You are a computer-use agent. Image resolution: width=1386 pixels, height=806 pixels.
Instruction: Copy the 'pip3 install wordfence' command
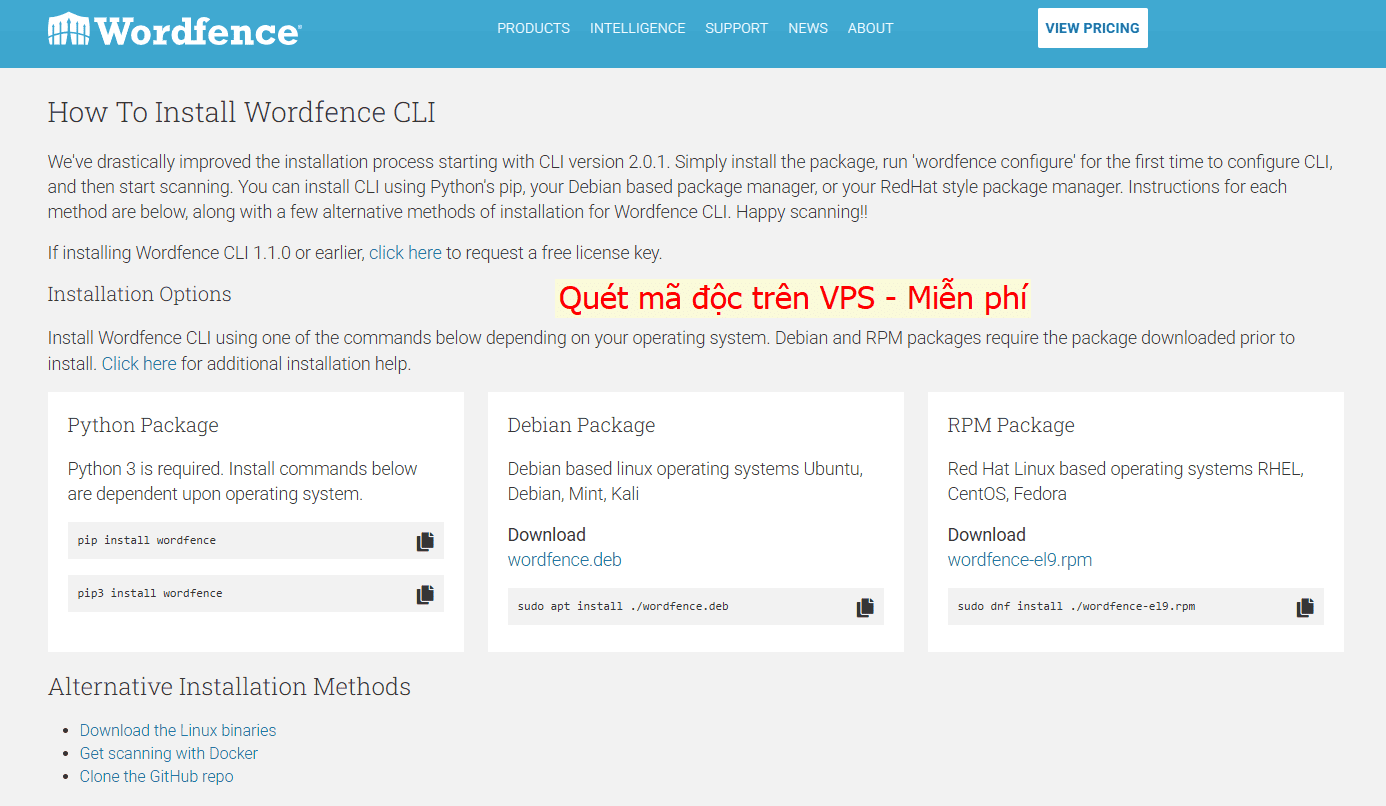point(425,595)
